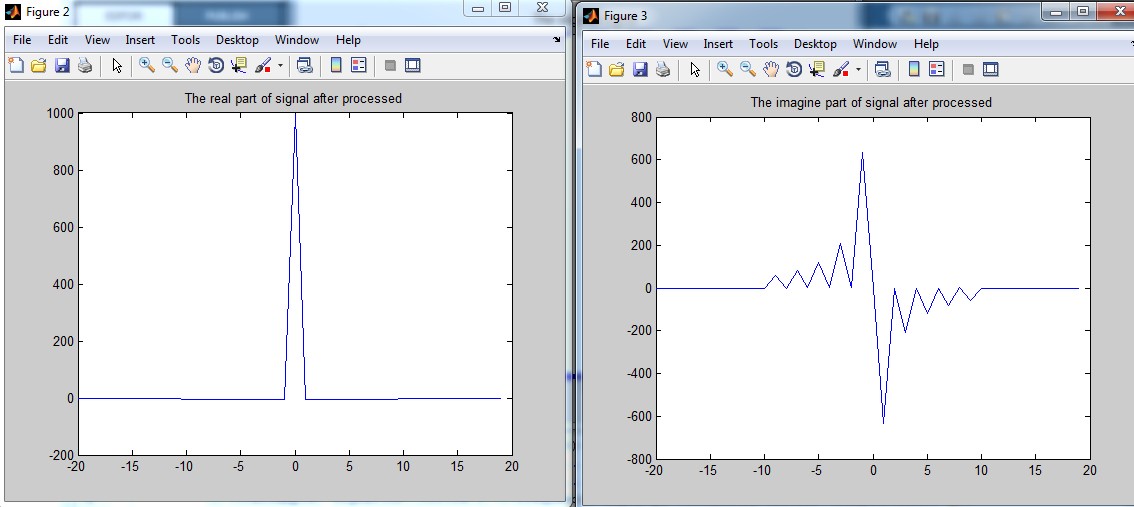Maximize the Figure 2 window
Viewport: 1134px width, 507px height.
coord(505,7)
